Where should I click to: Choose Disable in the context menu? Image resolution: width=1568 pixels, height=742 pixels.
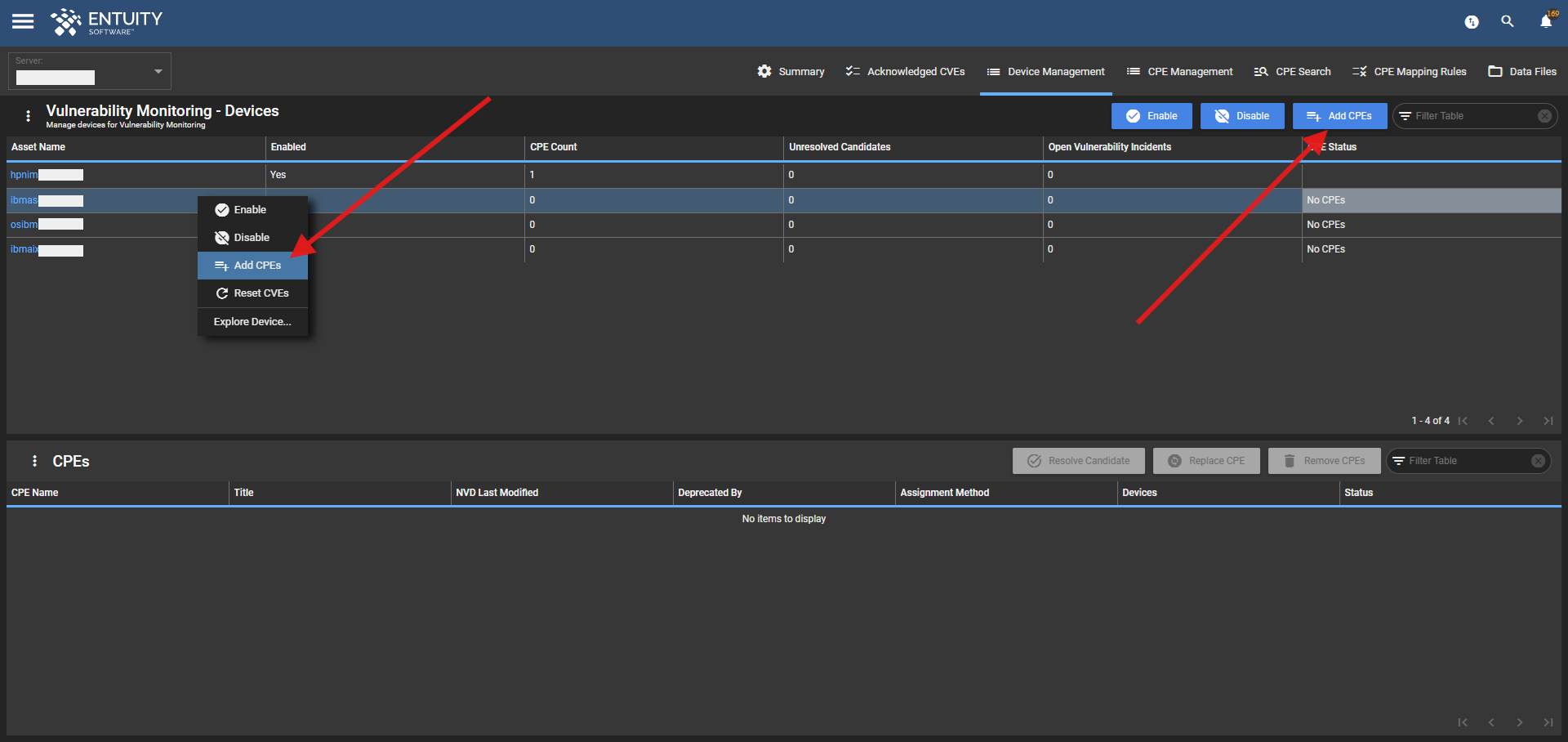click(x=252, y=238)
